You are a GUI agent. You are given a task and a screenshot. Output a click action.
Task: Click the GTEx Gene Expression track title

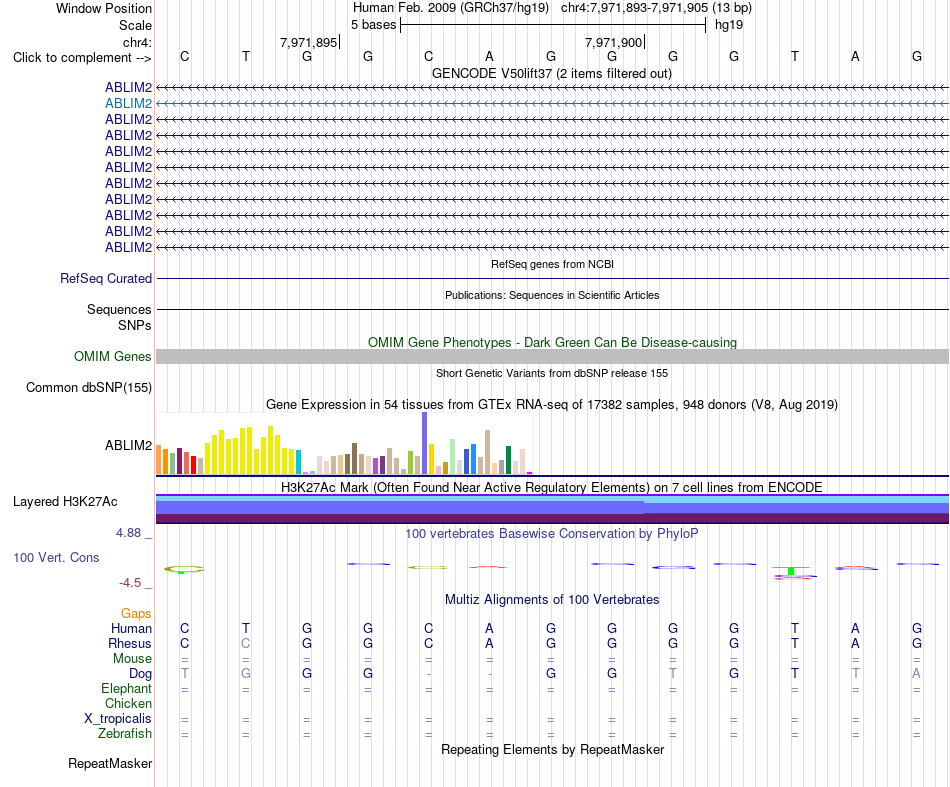(552, 405)
